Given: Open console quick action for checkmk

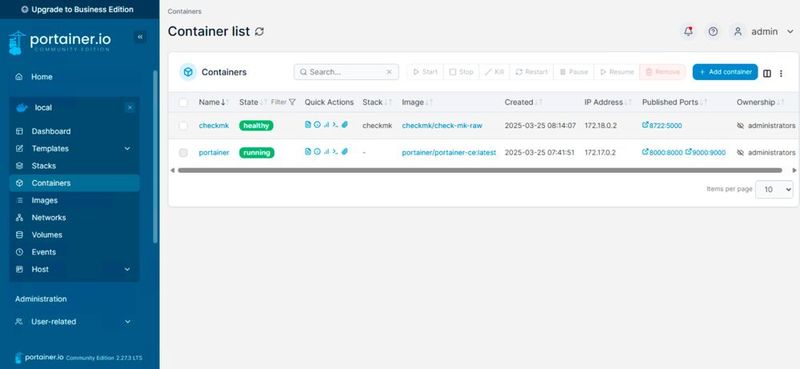Looking at the screenshot, I should [335, 125].
